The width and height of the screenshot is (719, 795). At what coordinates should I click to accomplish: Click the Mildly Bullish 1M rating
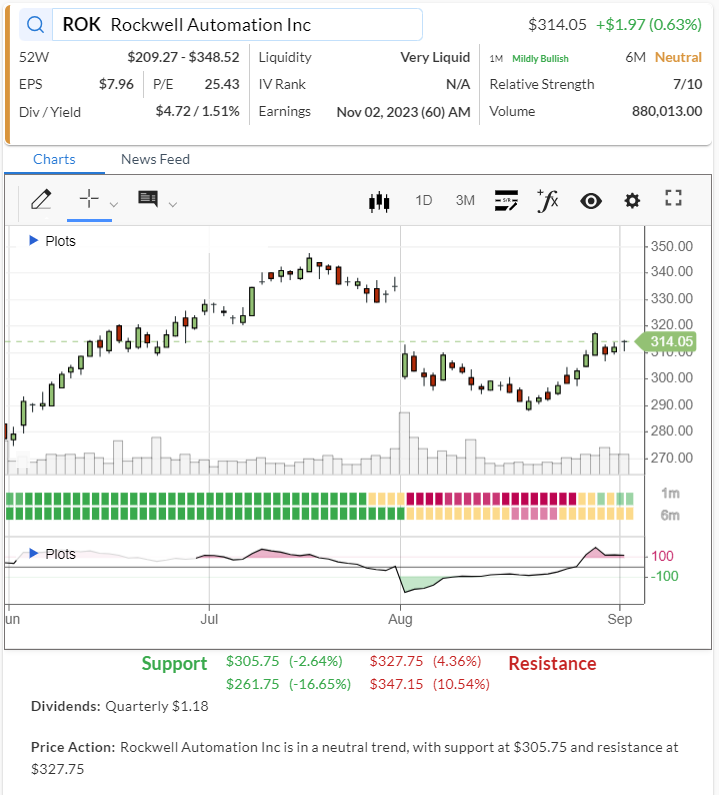(540, 59)
